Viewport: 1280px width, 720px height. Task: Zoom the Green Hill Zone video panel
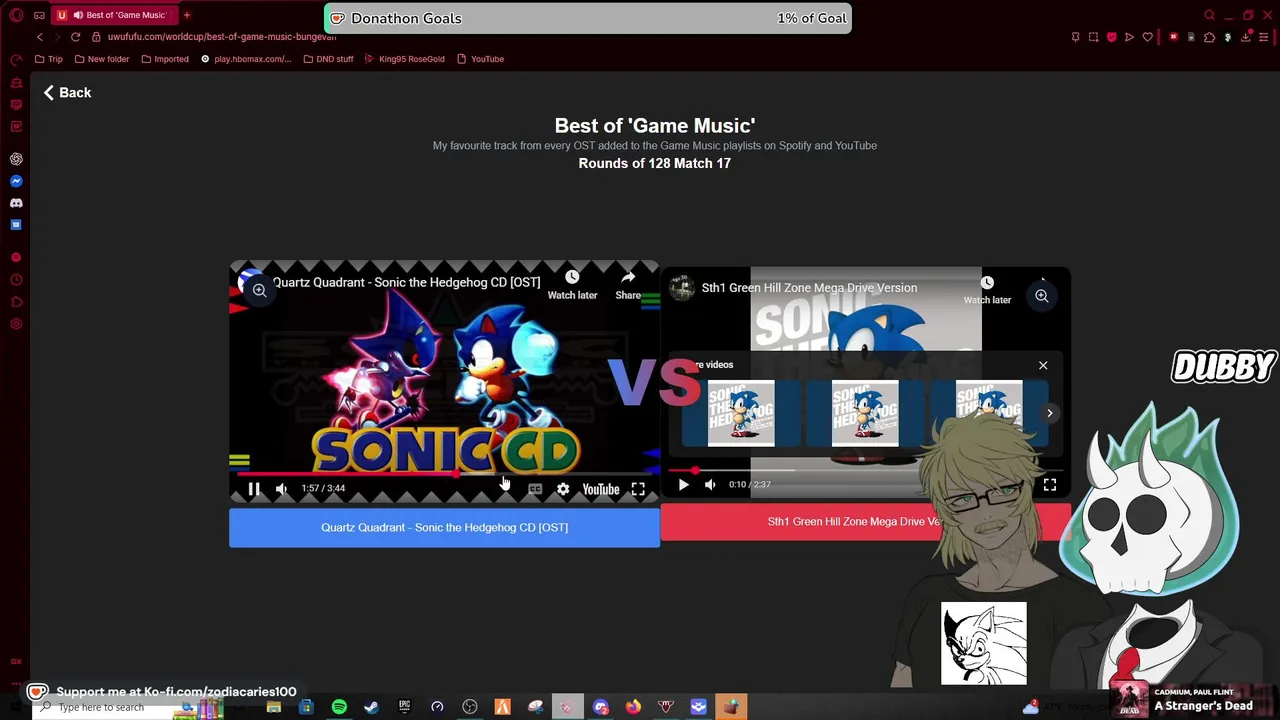coord(1041,296)
